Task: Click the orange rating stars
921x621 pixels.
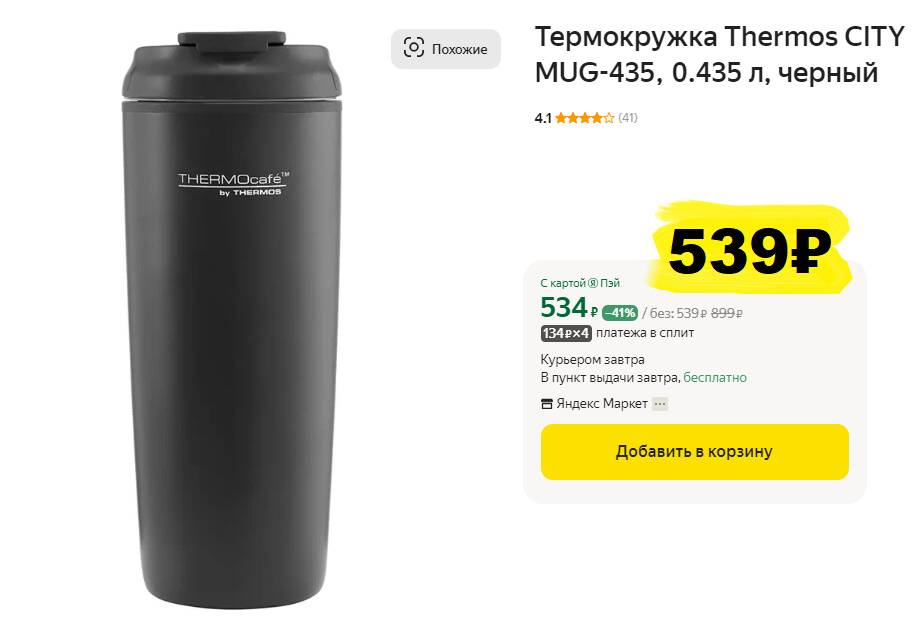Action: 584,118
